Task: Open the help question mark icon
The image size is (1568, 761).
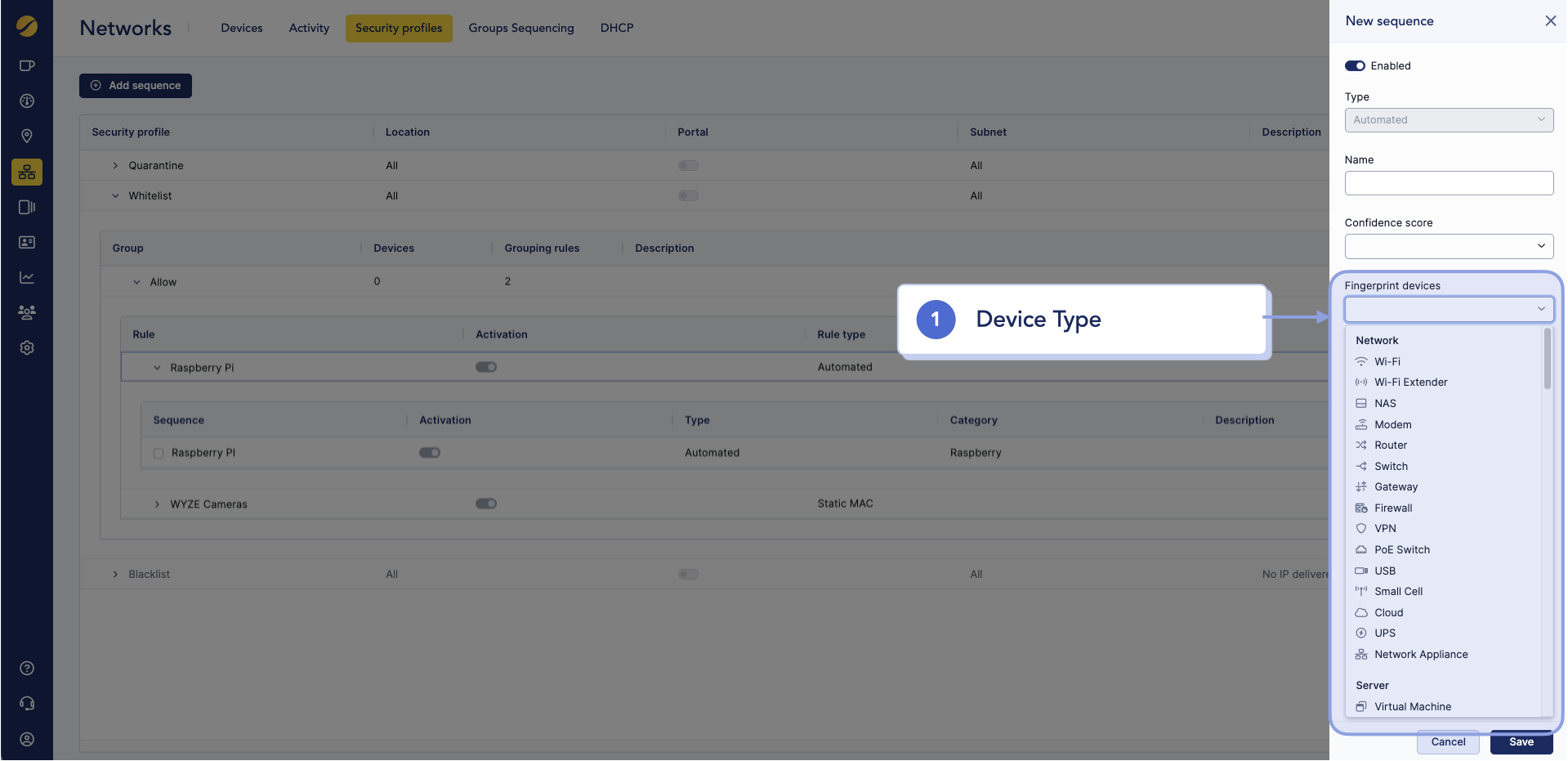Action: 27,669
